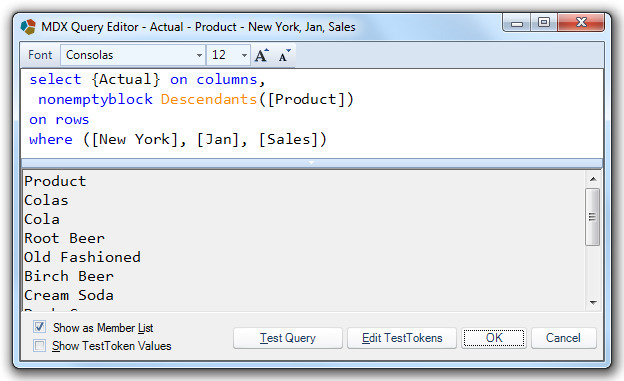Decrease the editor font size
Image resolution: width=624 pixels, height=381 pixels.
point(284,55)
